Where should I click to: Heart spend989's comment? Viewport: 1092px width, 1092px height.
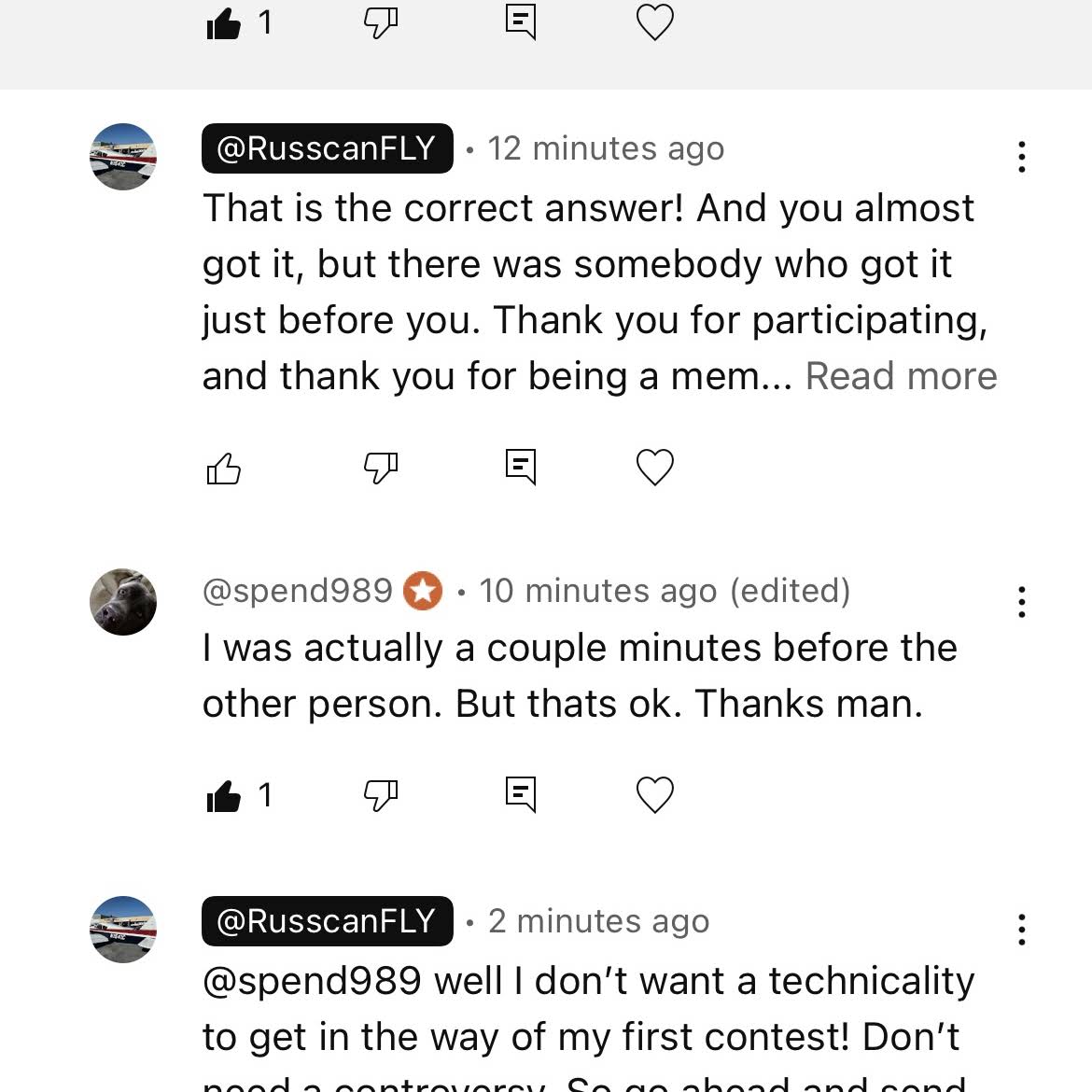pos(654,795)
